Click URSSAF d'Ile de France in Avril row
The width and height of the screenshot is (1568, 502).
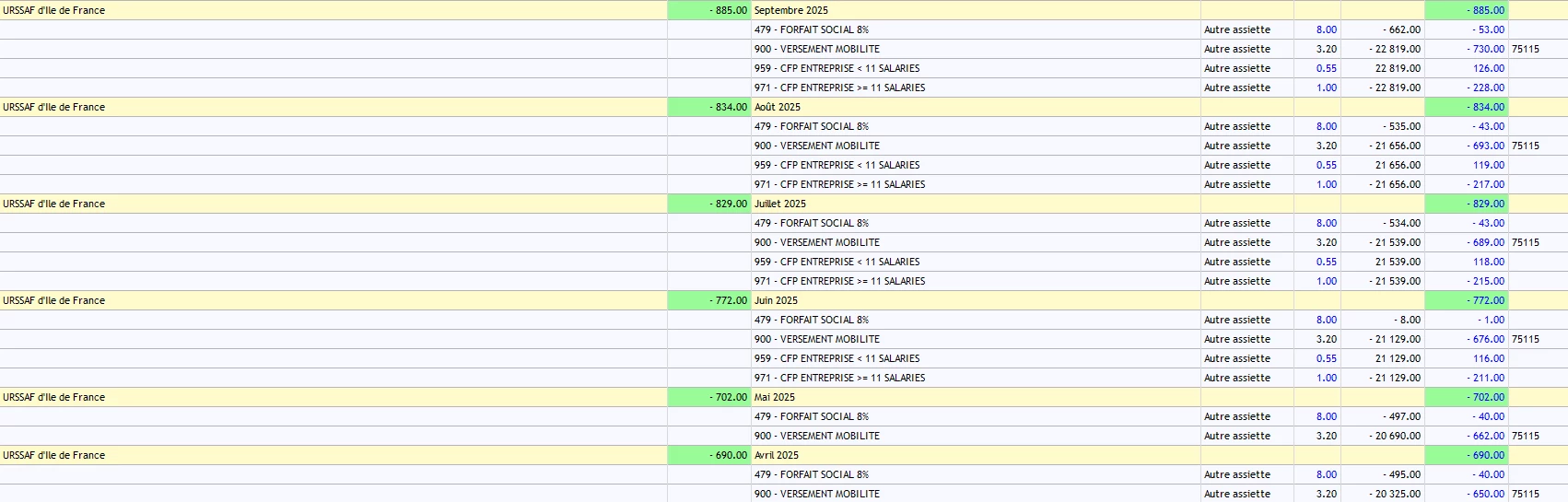tap(333, 455)
